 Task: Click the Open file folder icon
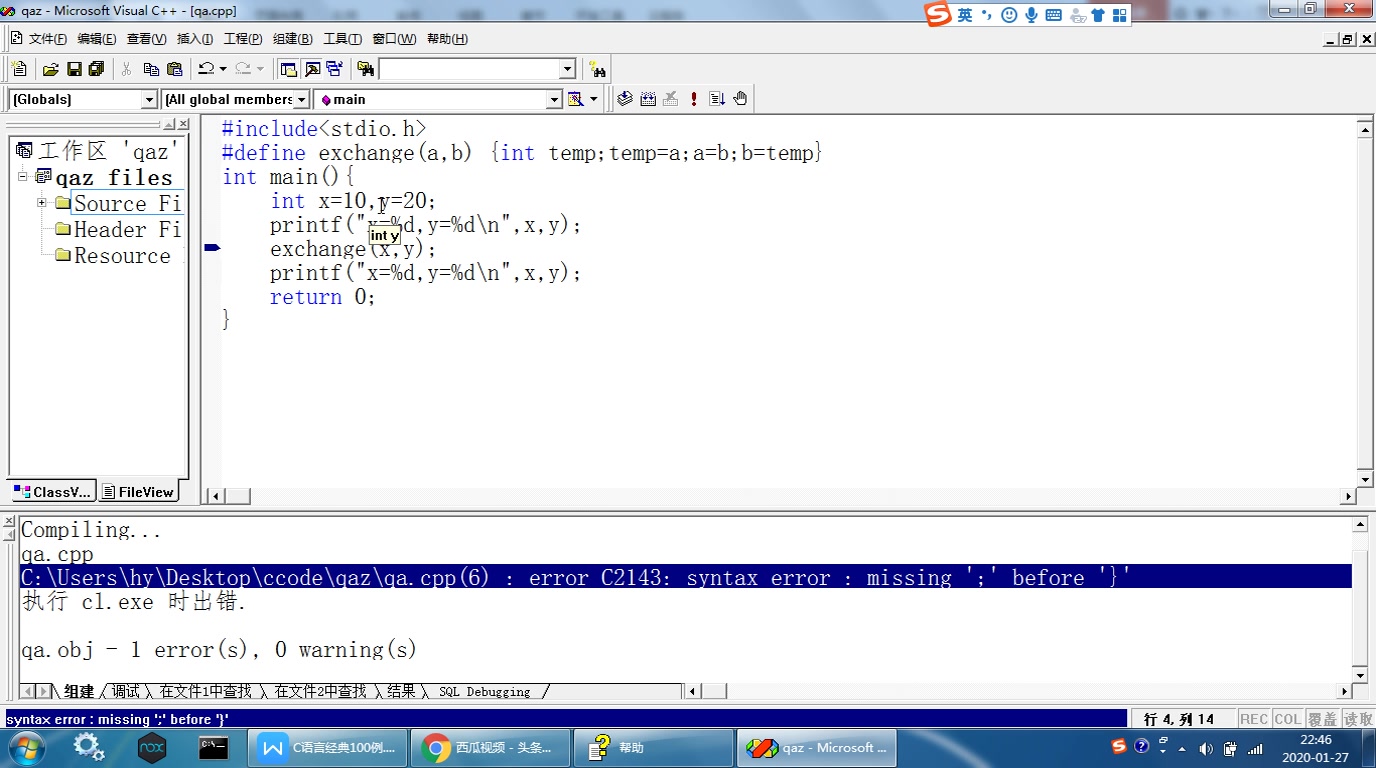pyautogui.click(x=50, y=69)
